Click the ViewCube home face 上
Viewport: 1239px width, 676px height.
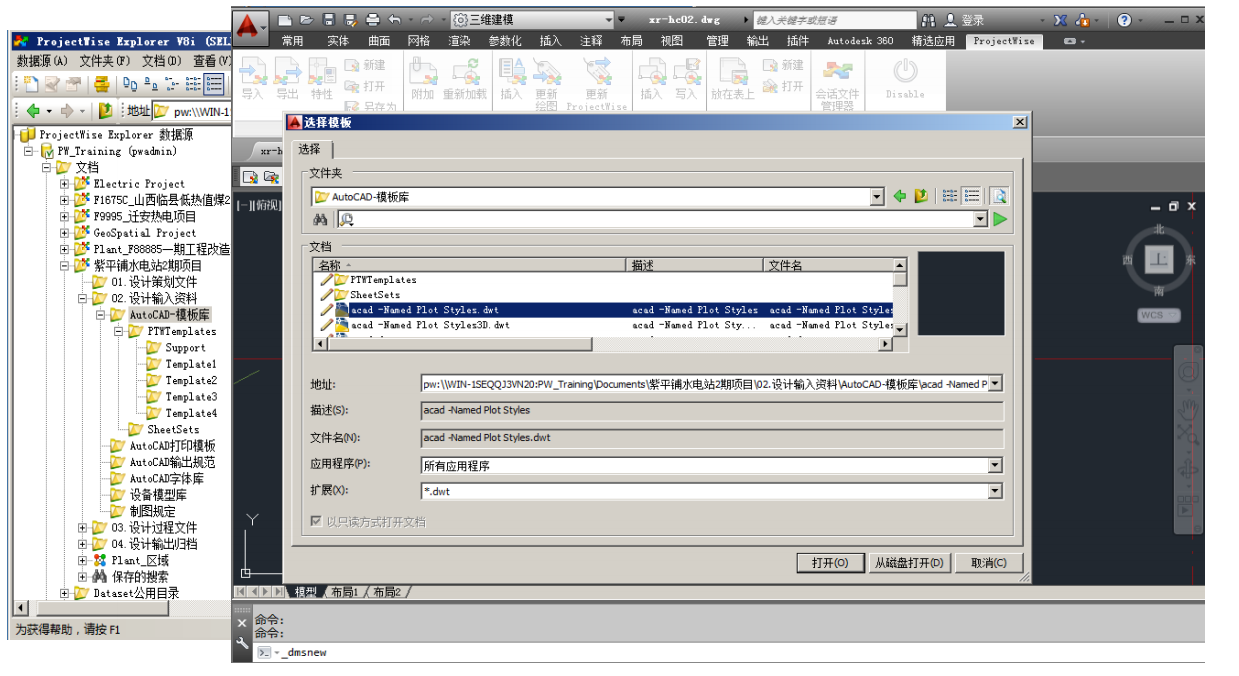pyautogui.click(x=1159, y=261)
